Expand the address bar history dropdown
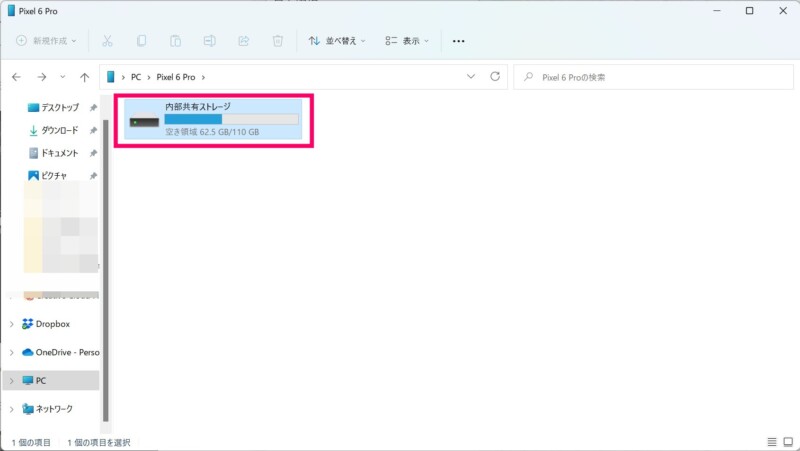Viewport: 800px width, 451px height. [x=471, y=77]
